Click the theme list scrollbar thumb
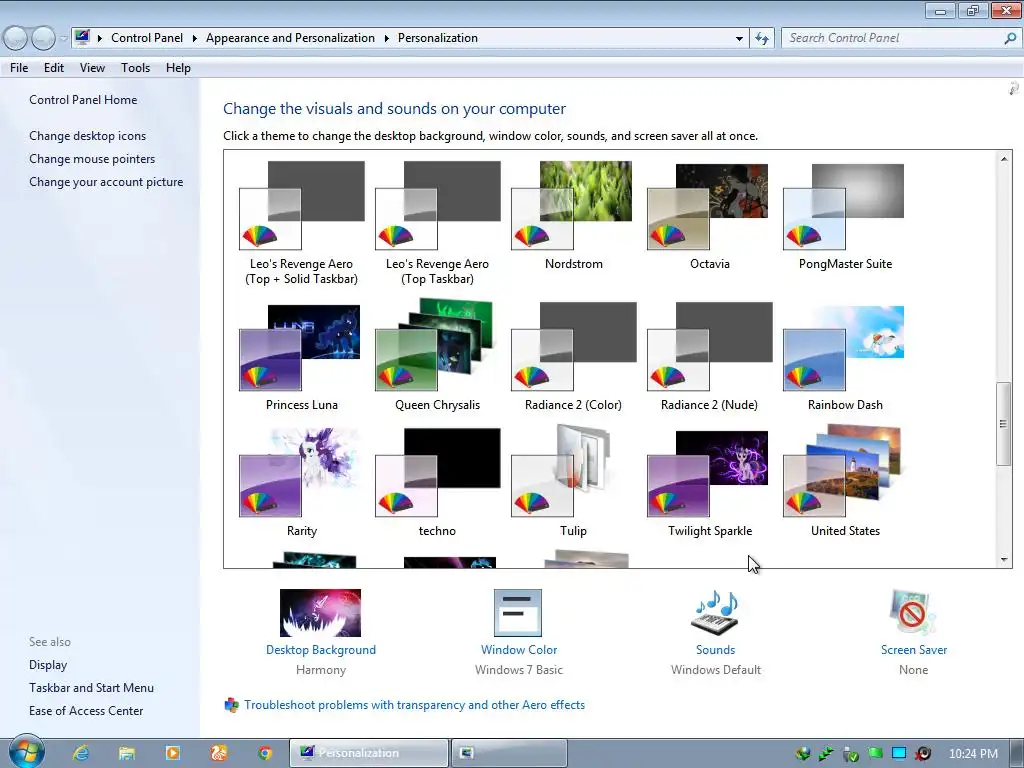 (1004, 424)
